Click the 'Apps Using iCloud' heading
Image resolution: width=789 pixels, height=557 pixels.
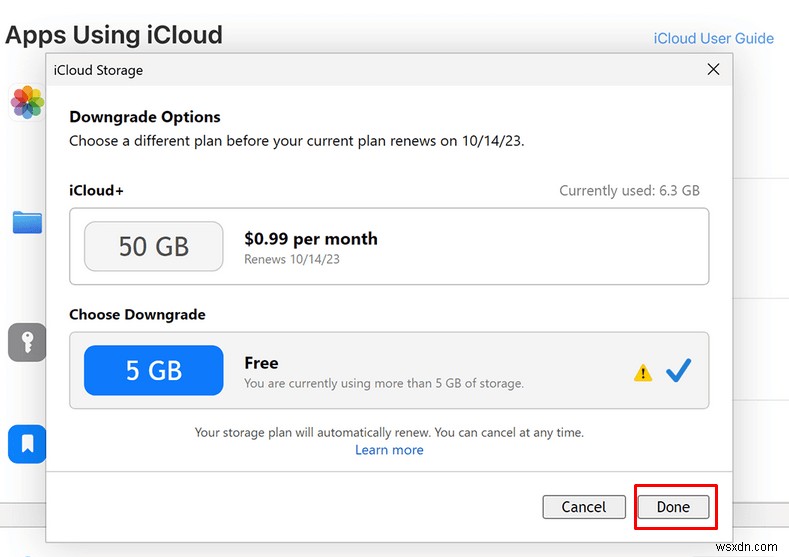pos(114,35)
